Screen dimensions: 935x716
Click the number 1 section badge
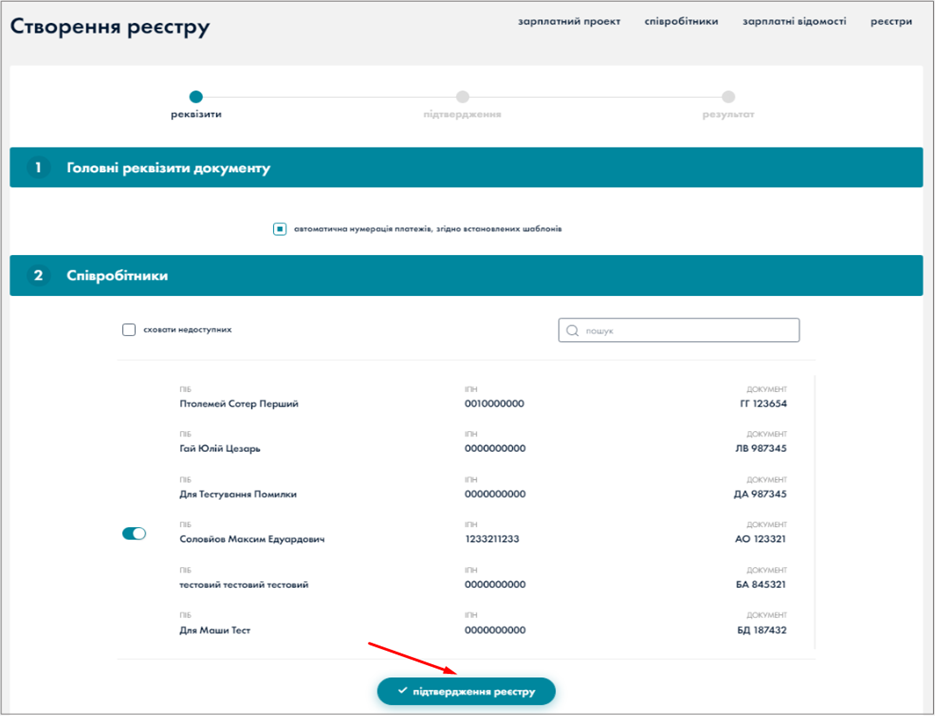tap(39, 168)
